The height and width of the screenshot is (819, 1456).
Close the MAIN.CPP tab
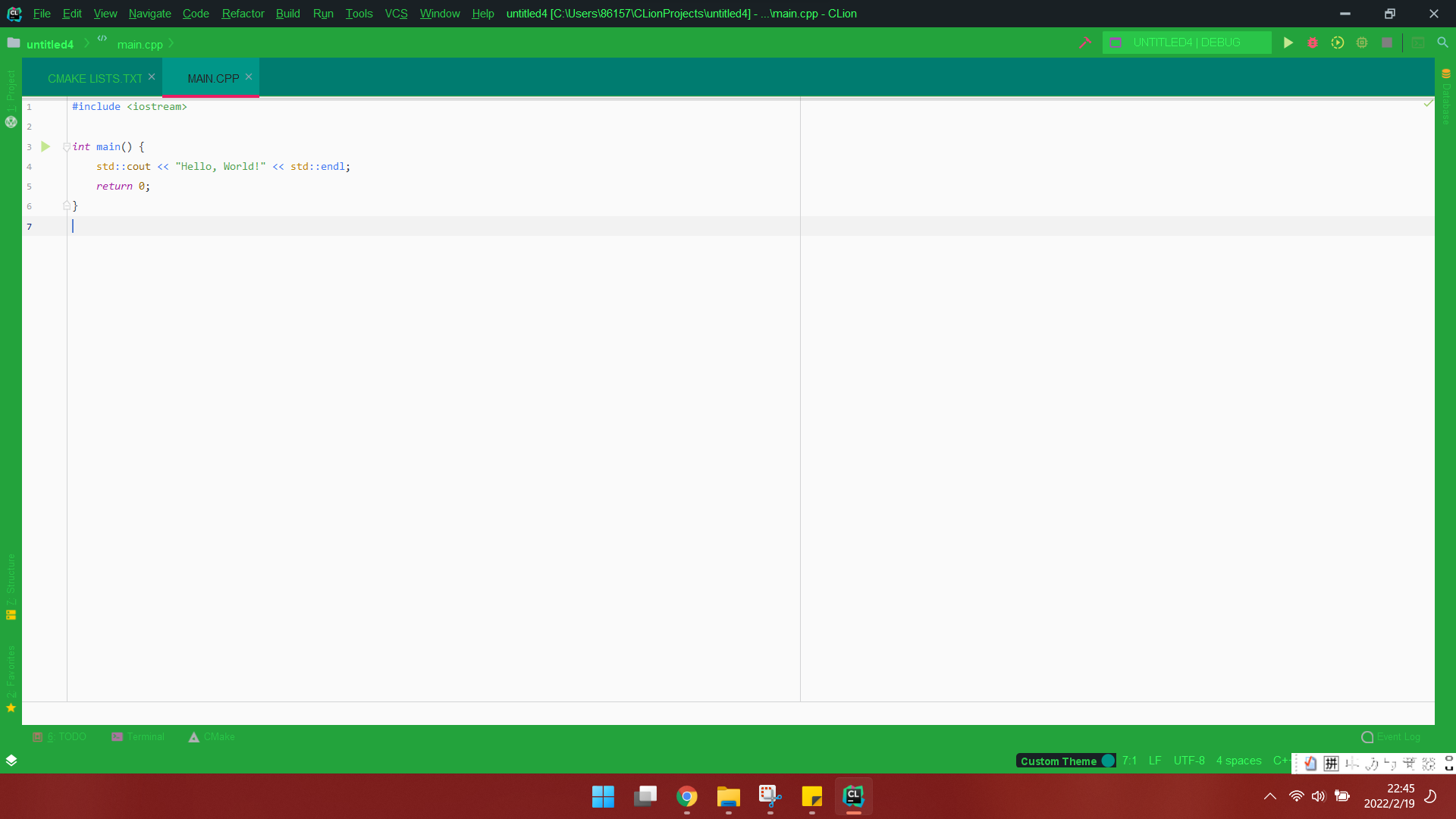tap(249, 77)
